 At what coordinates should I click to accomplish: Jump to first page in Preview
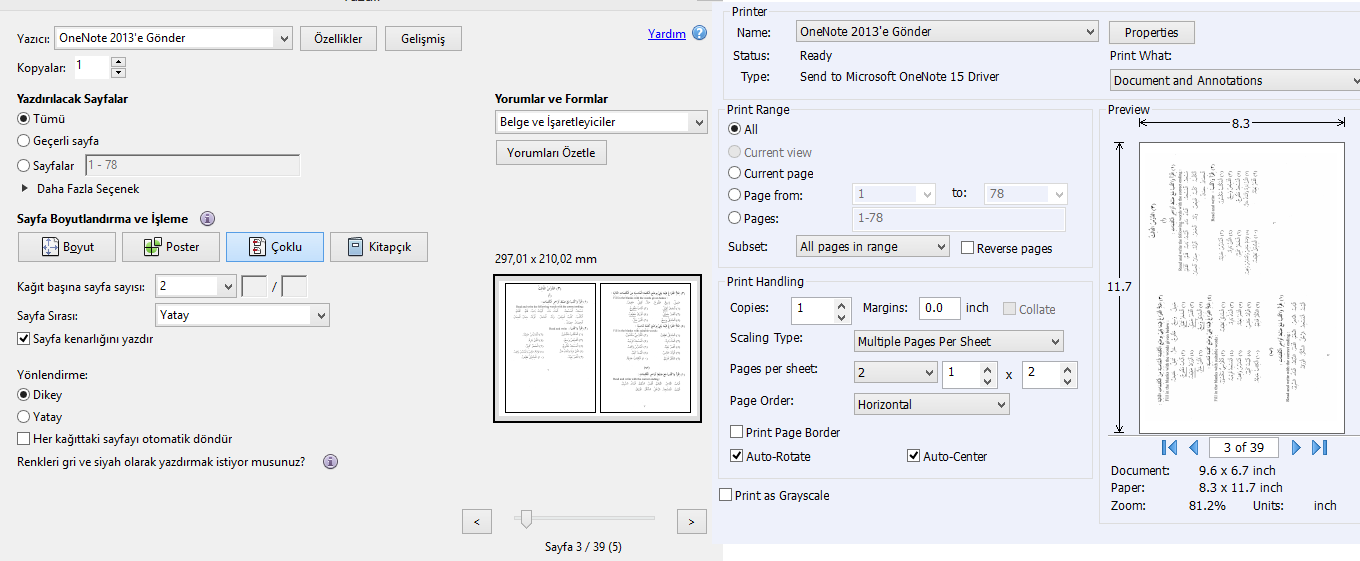coord(1169,447)
